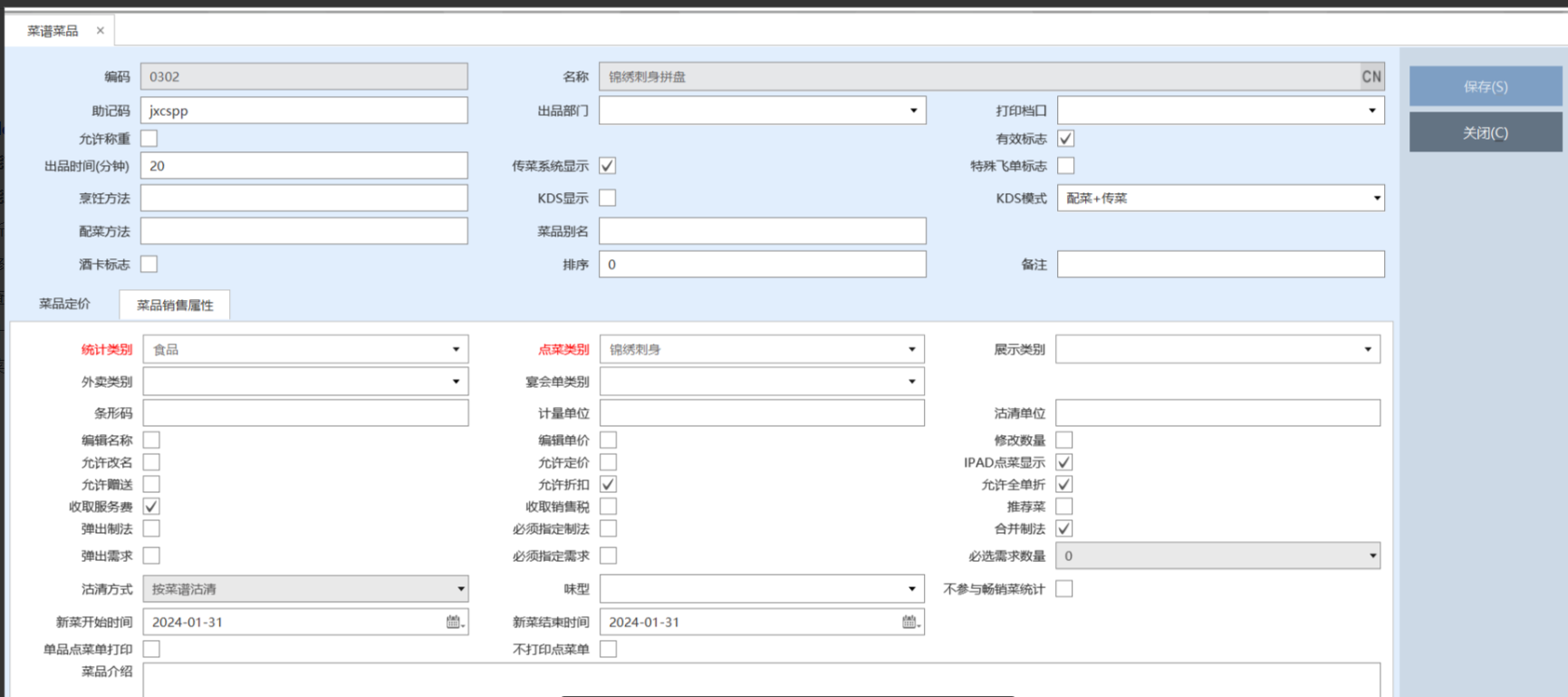
Task: Open calendar picker for 新菜开始时间
Action: point(455,622)
